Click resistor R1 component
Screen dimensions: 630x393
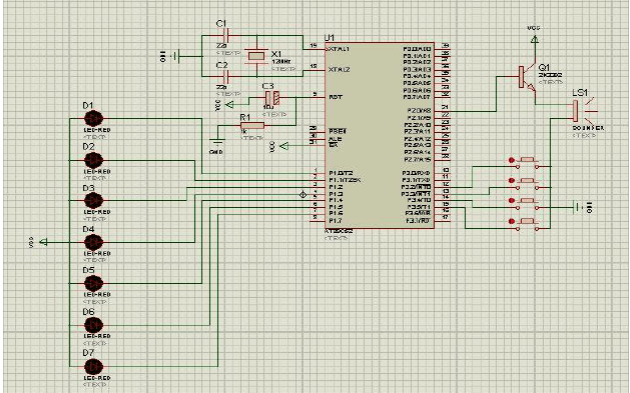tap(252, 125)
